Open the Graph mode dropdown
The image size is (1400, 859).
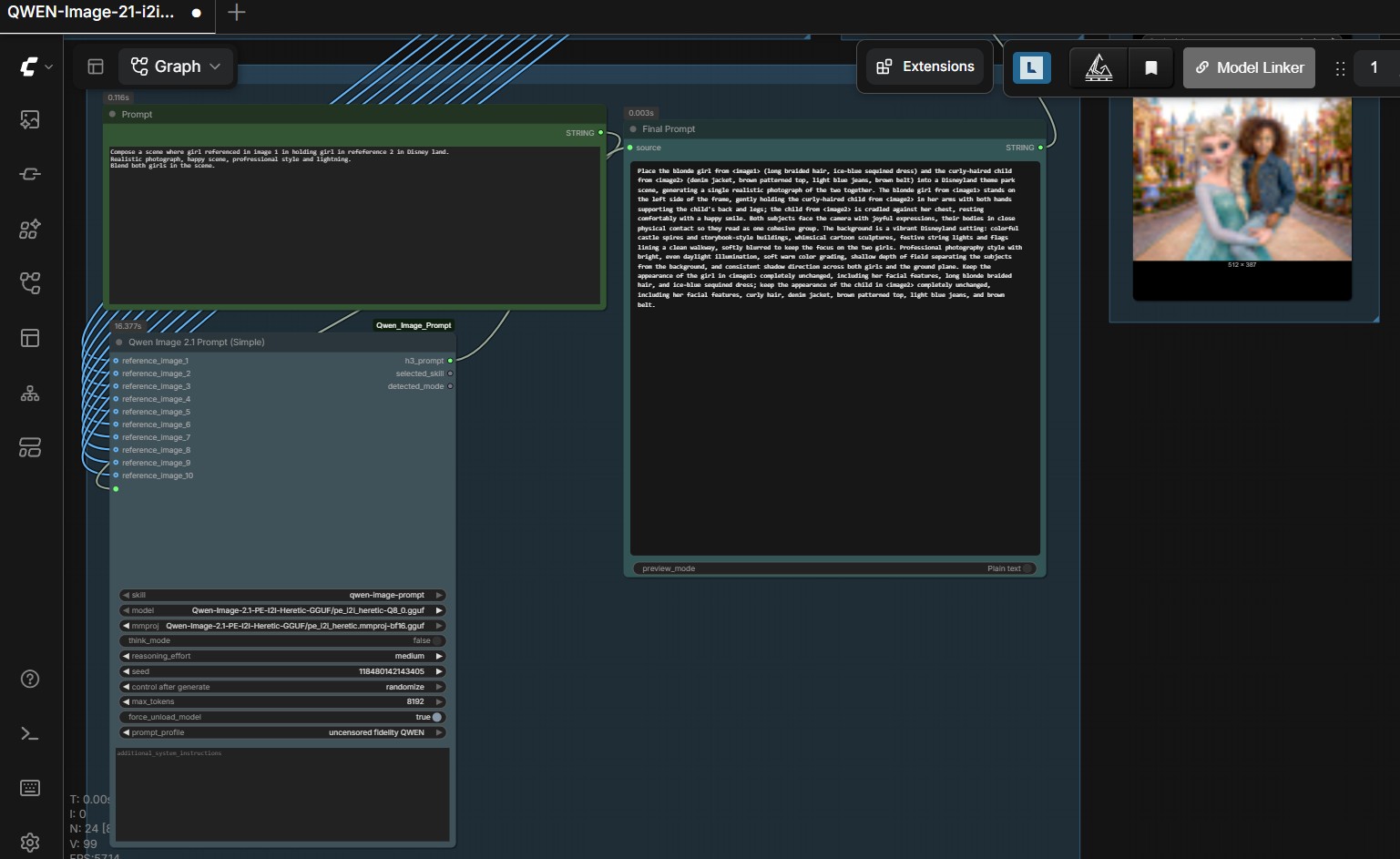(x=176, y=66)
